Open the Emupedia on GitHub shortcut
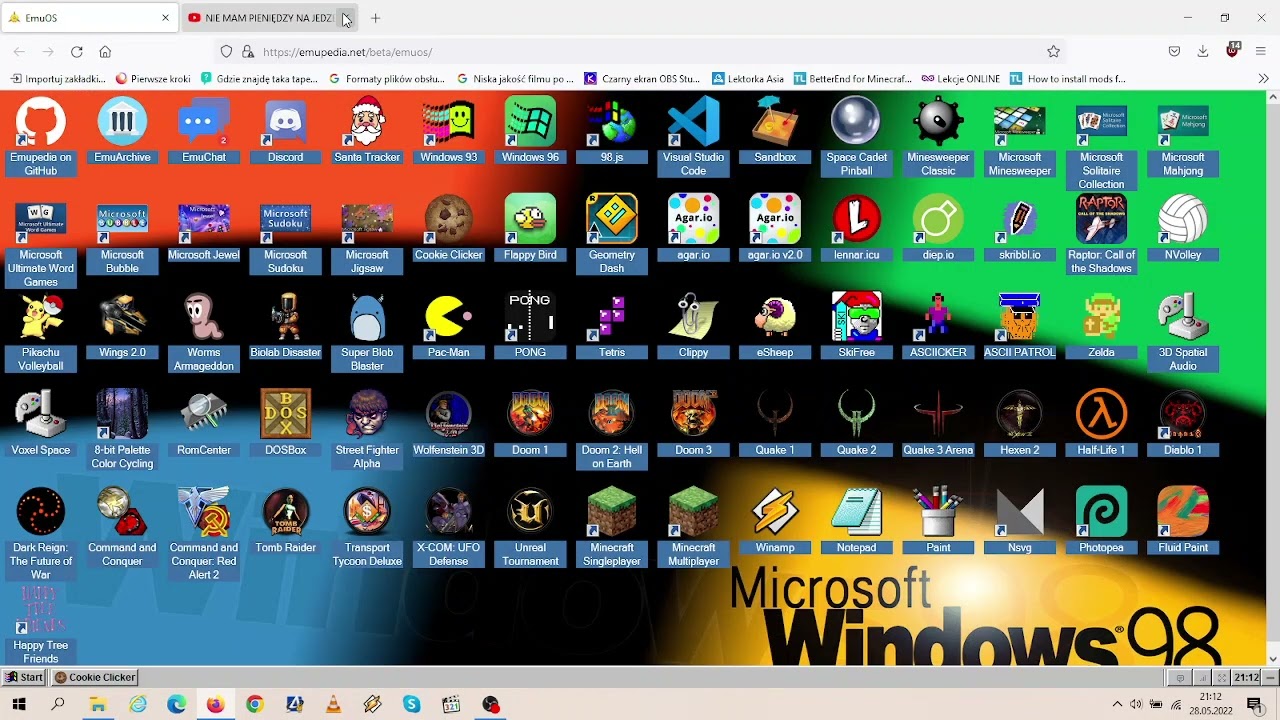1280x720 pixels. pyautogui.click(x=41, y=137)
